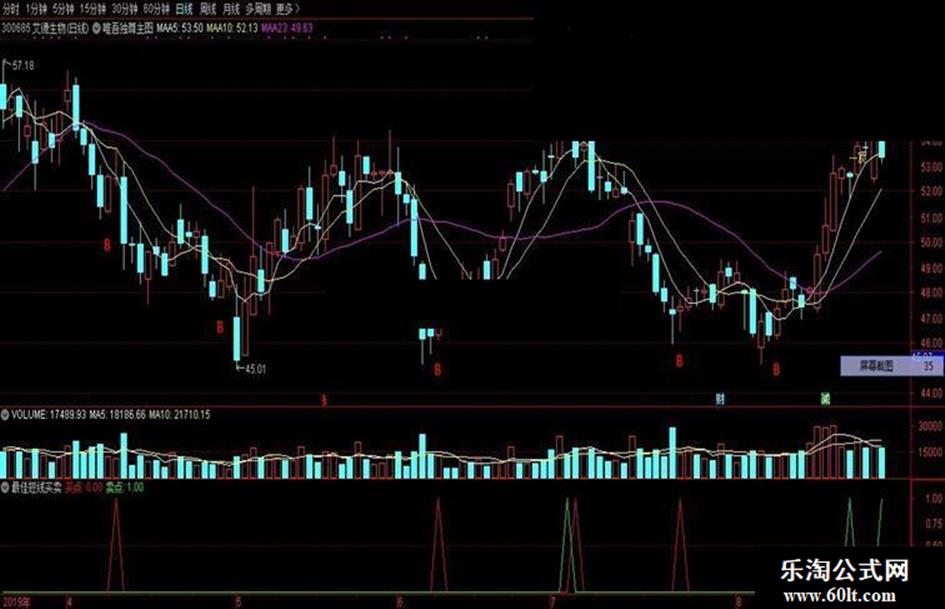Click the 财 financial event marker
The height and width of the screenshot is (609, 945).
pyautogui.click(x=720, y=399)
